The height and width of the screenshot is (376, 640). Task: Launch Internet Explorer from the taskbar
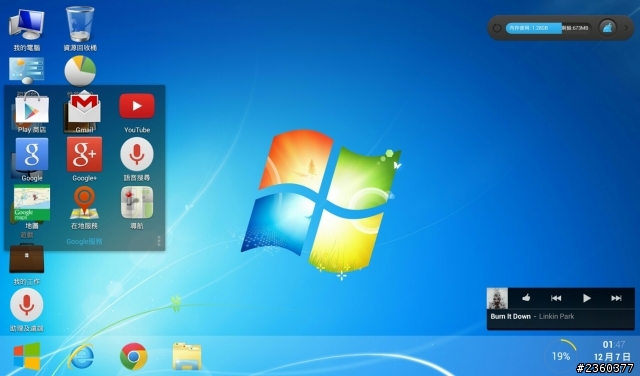coord(80,356)
